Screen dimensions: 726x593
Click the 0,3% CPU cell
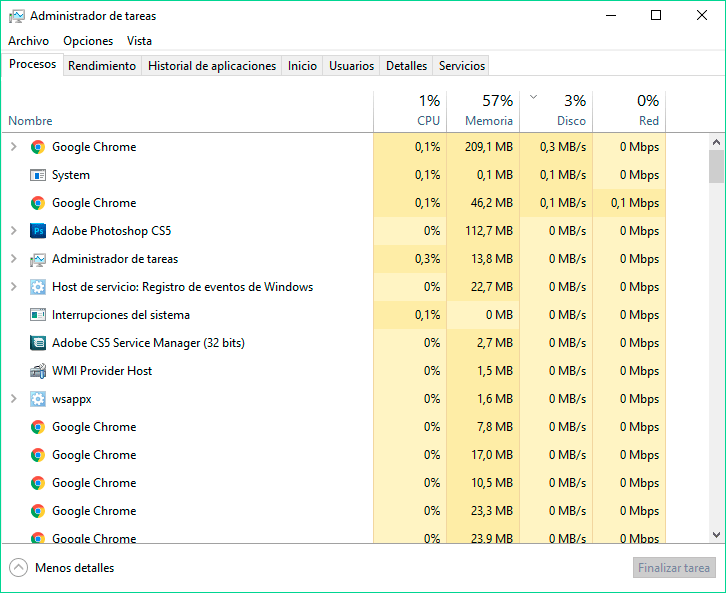pos(410,259)
